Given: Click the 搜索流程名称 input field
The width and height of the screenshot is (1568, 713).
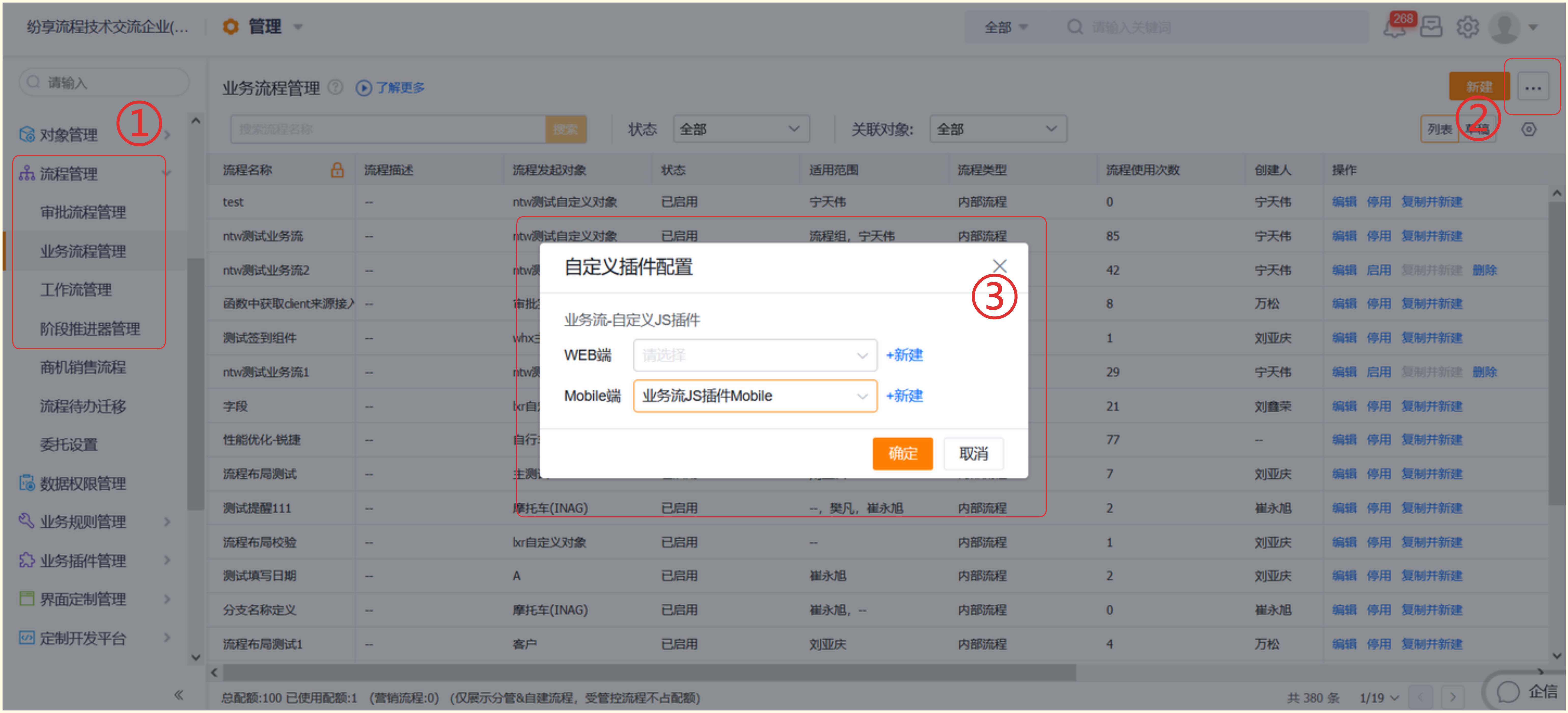Looking at the screenshot, I should pyautogui.click(x=388, y=129).
